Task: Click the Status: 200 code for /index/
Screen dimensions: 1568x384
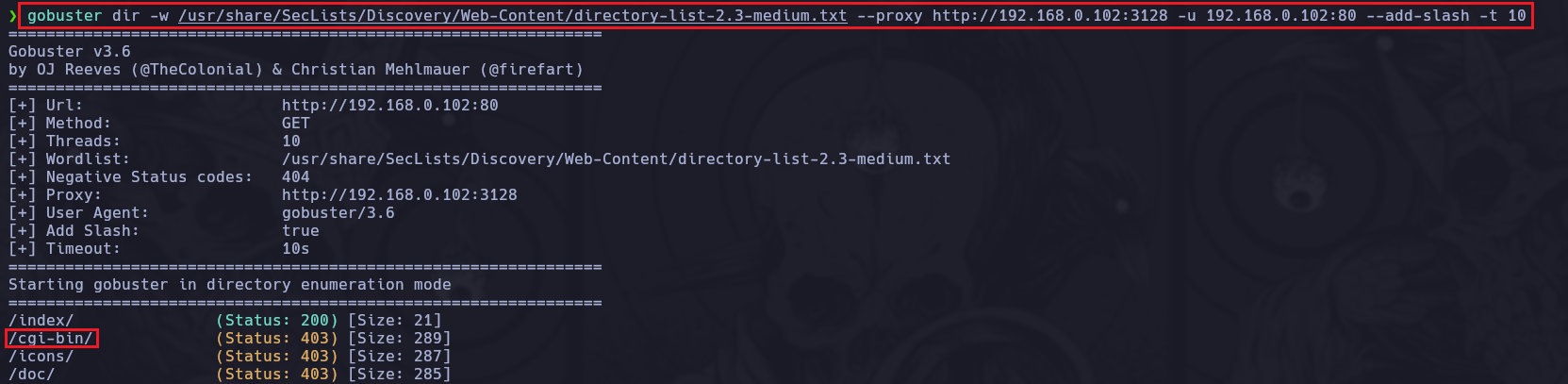Action: pos(276,321)
